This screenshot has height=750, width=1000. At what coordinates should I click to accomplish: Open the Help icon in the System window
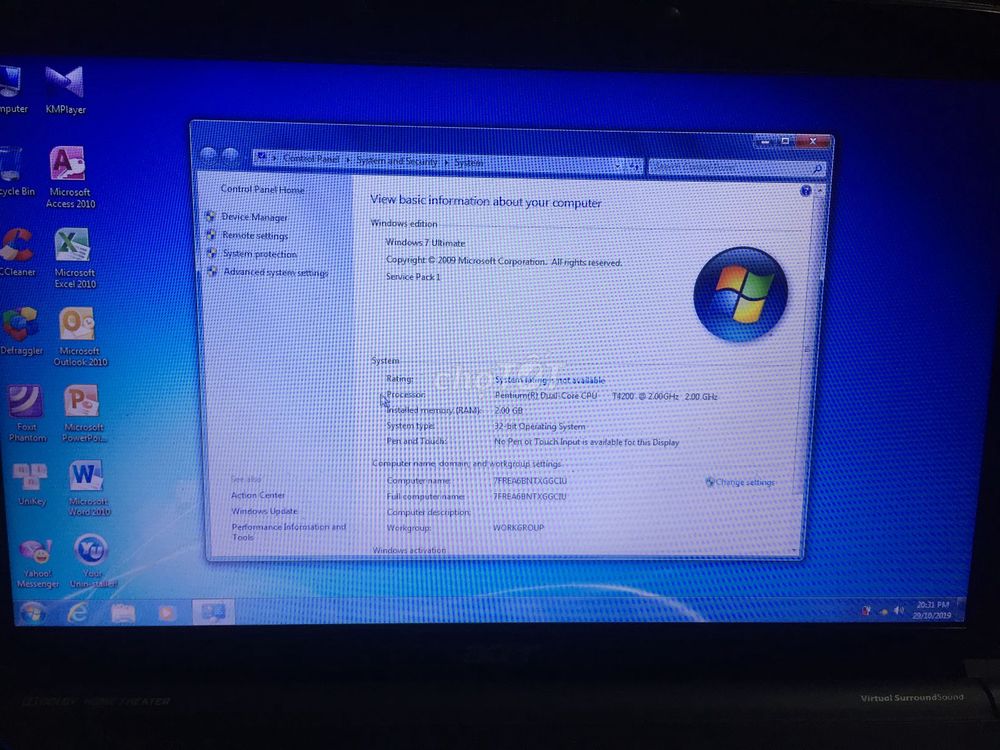[806, 191]
